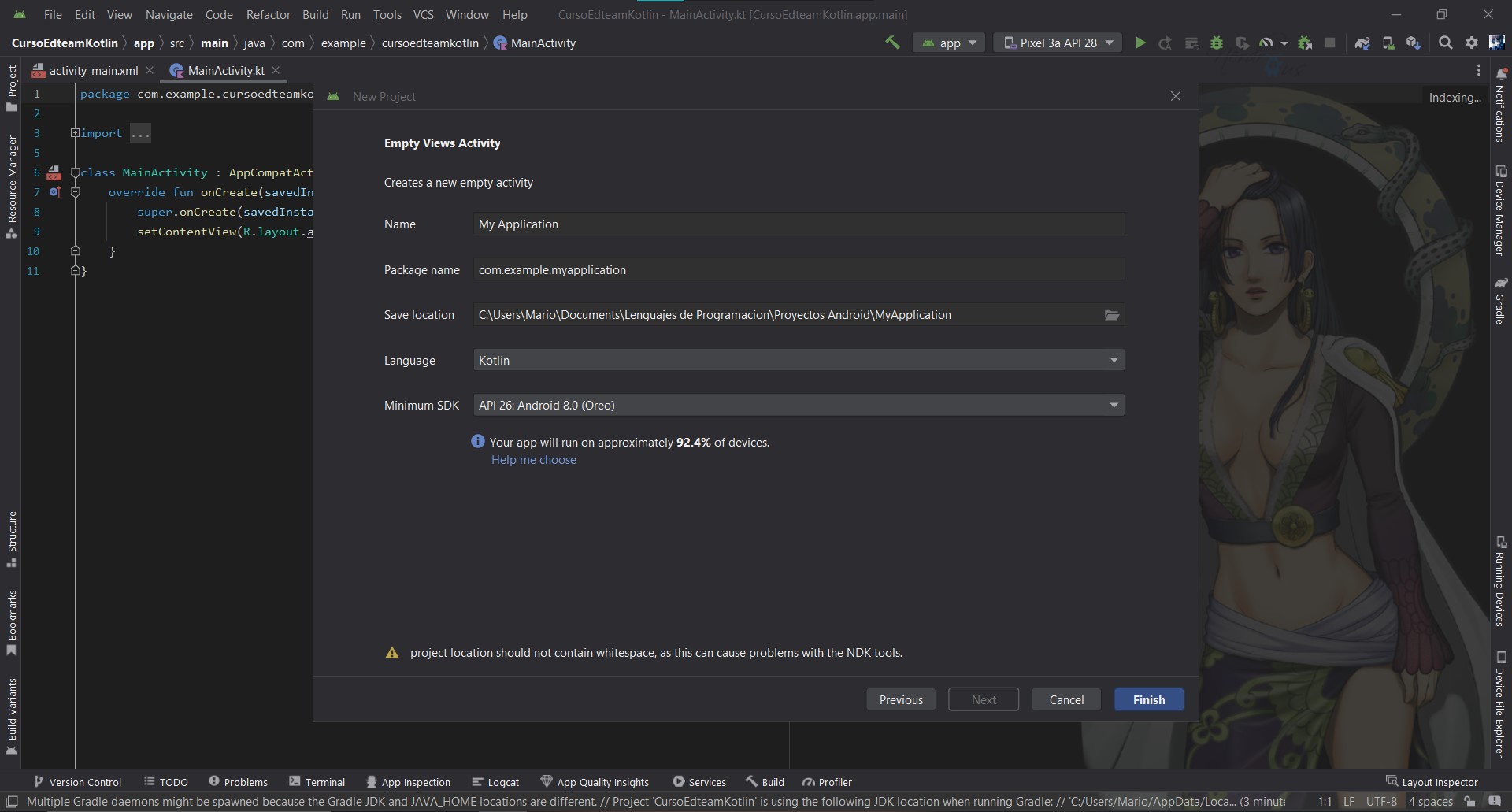The height and width of the screenshot is (812, 1512).
Task: Collapse the onCreate function fold marker
Action: tap(76, 192)
